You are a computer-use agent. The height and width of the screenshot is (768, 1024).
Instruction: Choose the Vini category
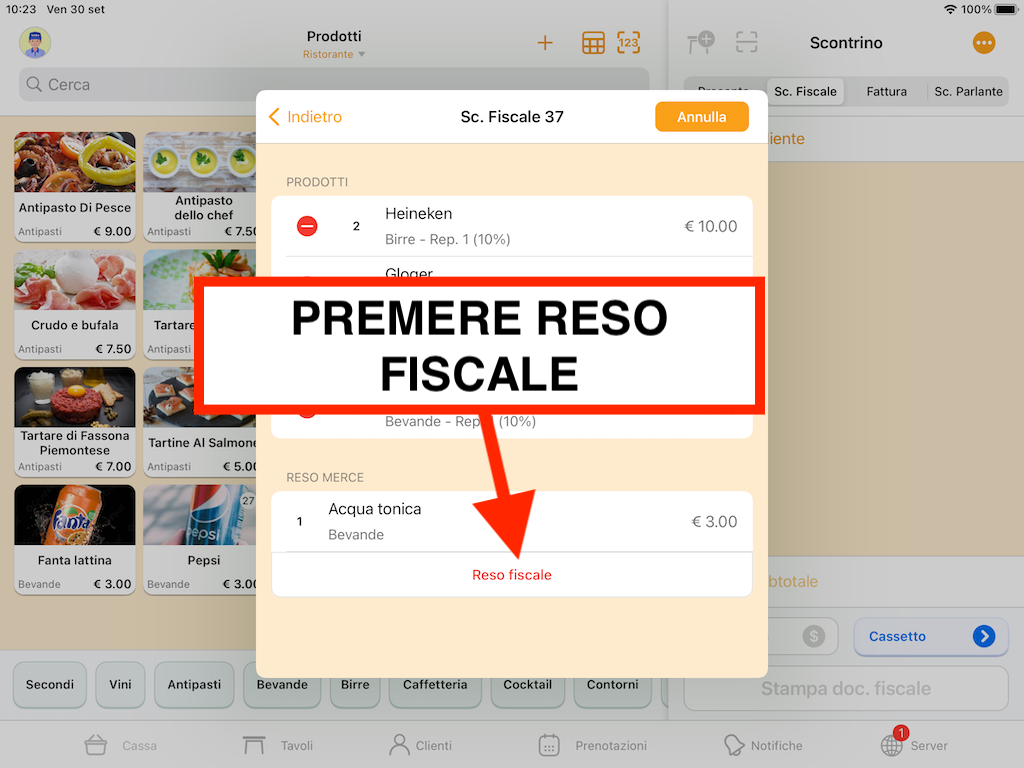click(x=120, y=684)
